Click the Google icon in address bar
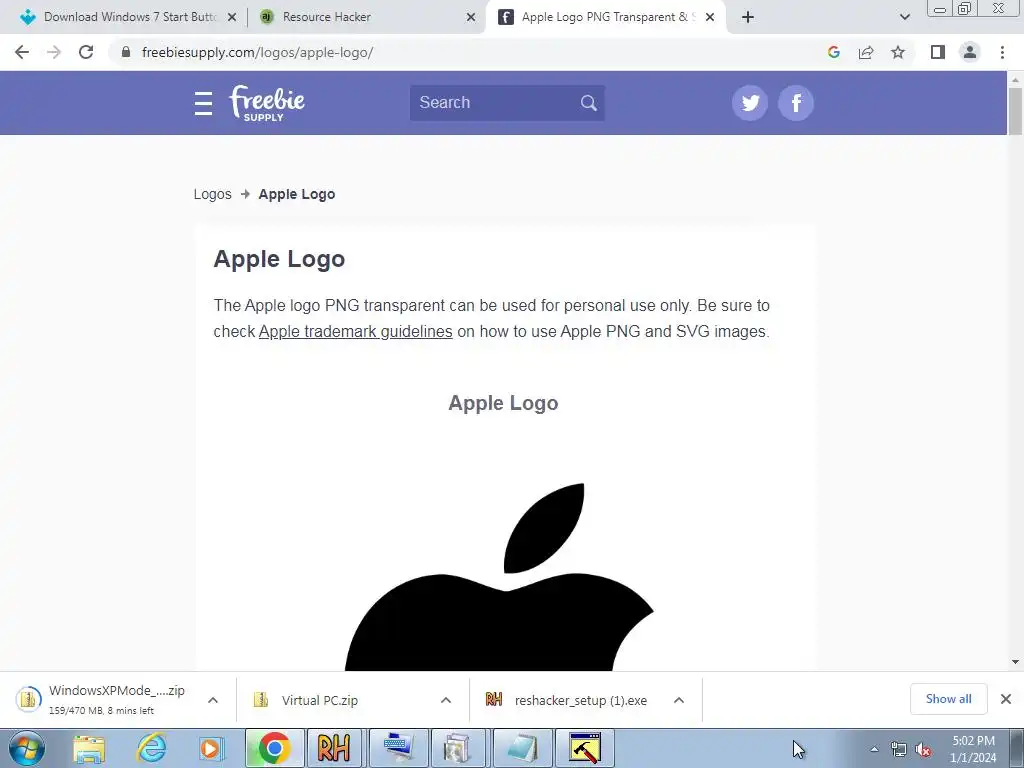This screenshot has height=768, width=1024. pyautogui.click(x=833, y=52)
